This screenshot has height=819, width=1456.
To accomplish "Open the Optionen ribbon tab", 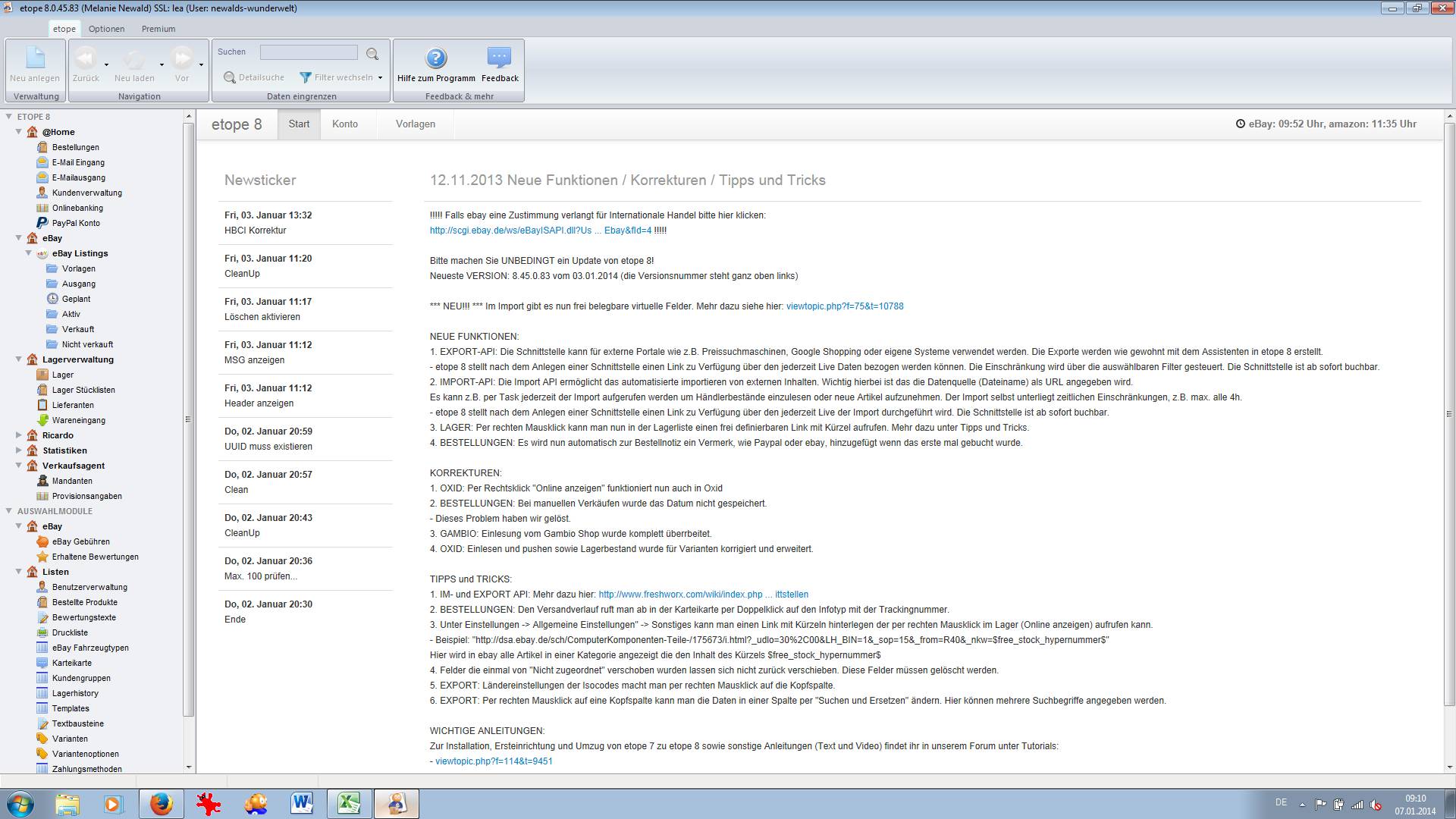I will pyautogui.click(x=106, y=29).
